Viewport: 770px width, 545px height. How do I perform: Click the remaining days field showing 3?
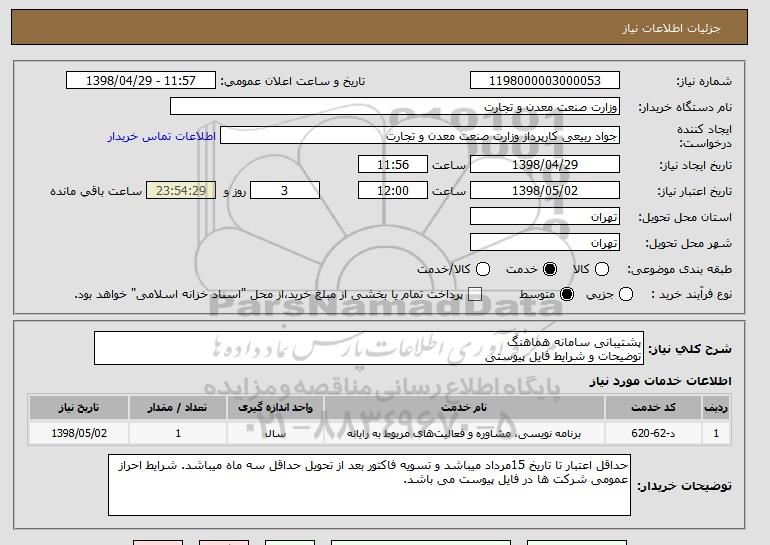pos(285,191)
